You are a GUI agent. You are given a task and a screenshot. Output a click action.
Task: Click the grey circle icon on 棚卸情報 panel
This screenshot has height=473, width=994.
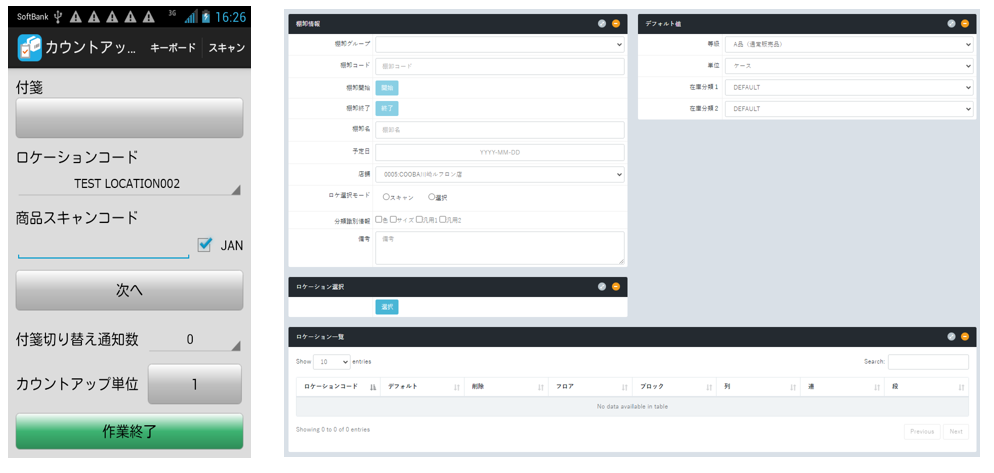tap(602, 23)
